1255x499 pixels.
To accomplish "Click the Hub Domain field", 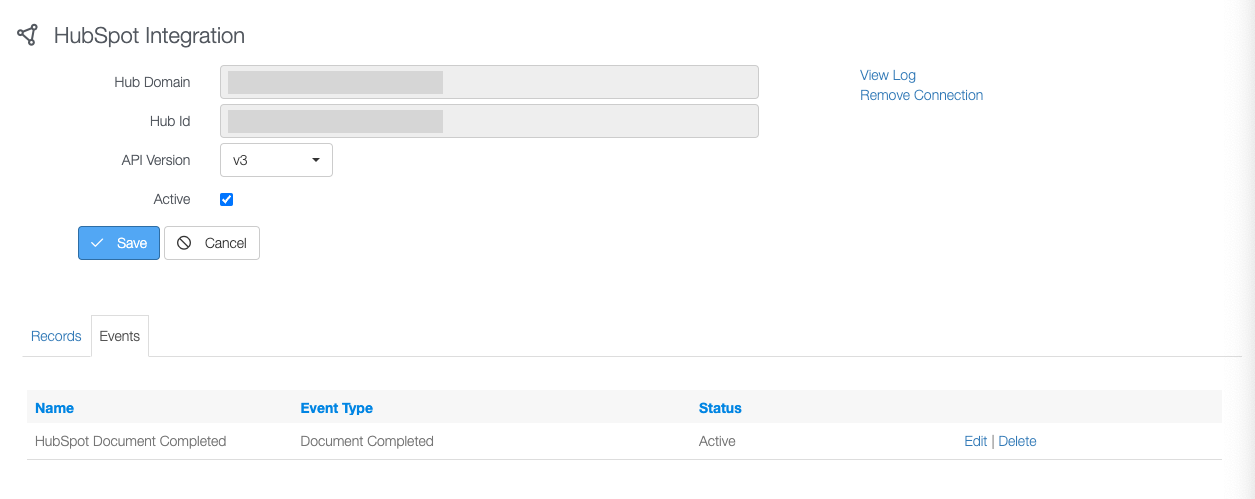I will coord(489,82).
